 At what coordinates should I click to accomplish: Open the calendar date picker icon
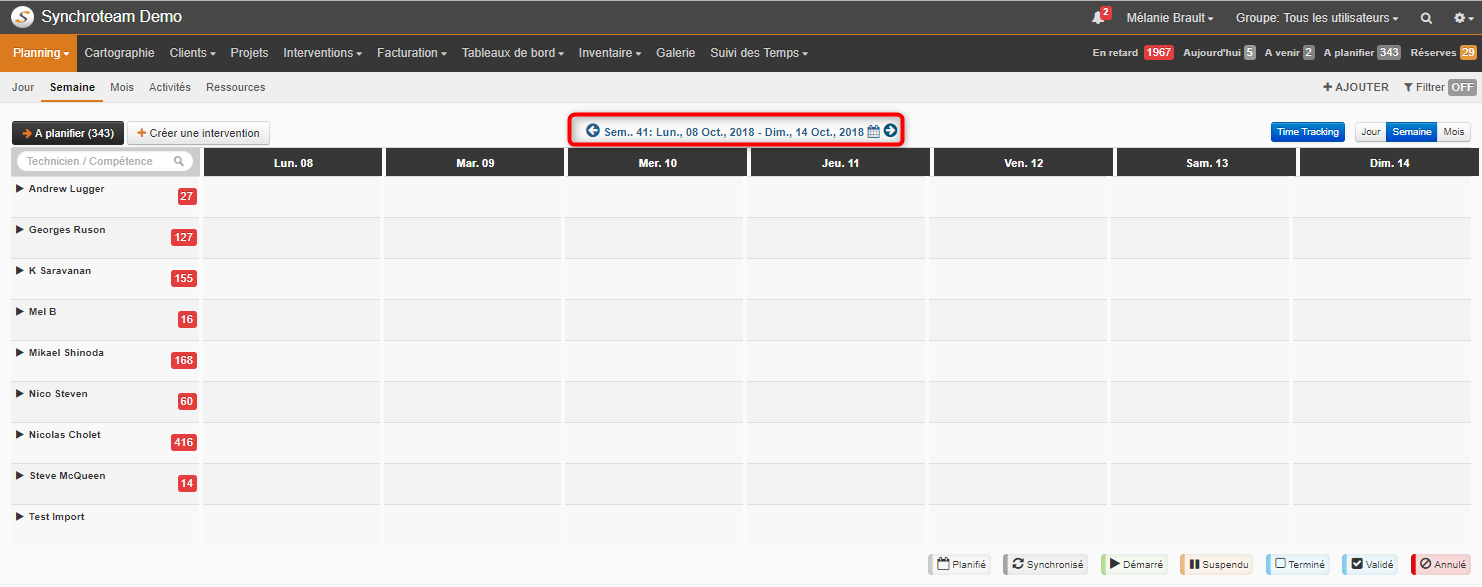pos(873,132)
